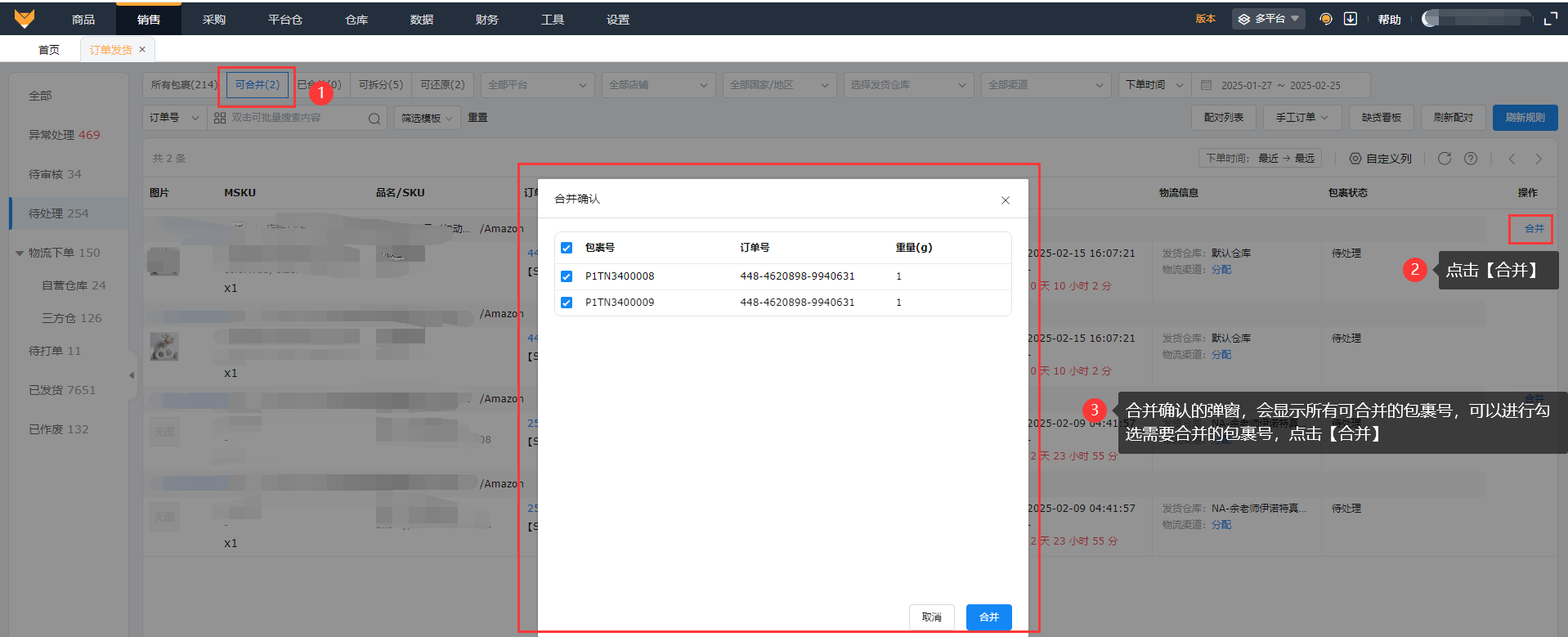Go to next page with right chevron
The width and height of the screenshot is (1568, 637).
pyautogui.click(x=1539, y=159)
